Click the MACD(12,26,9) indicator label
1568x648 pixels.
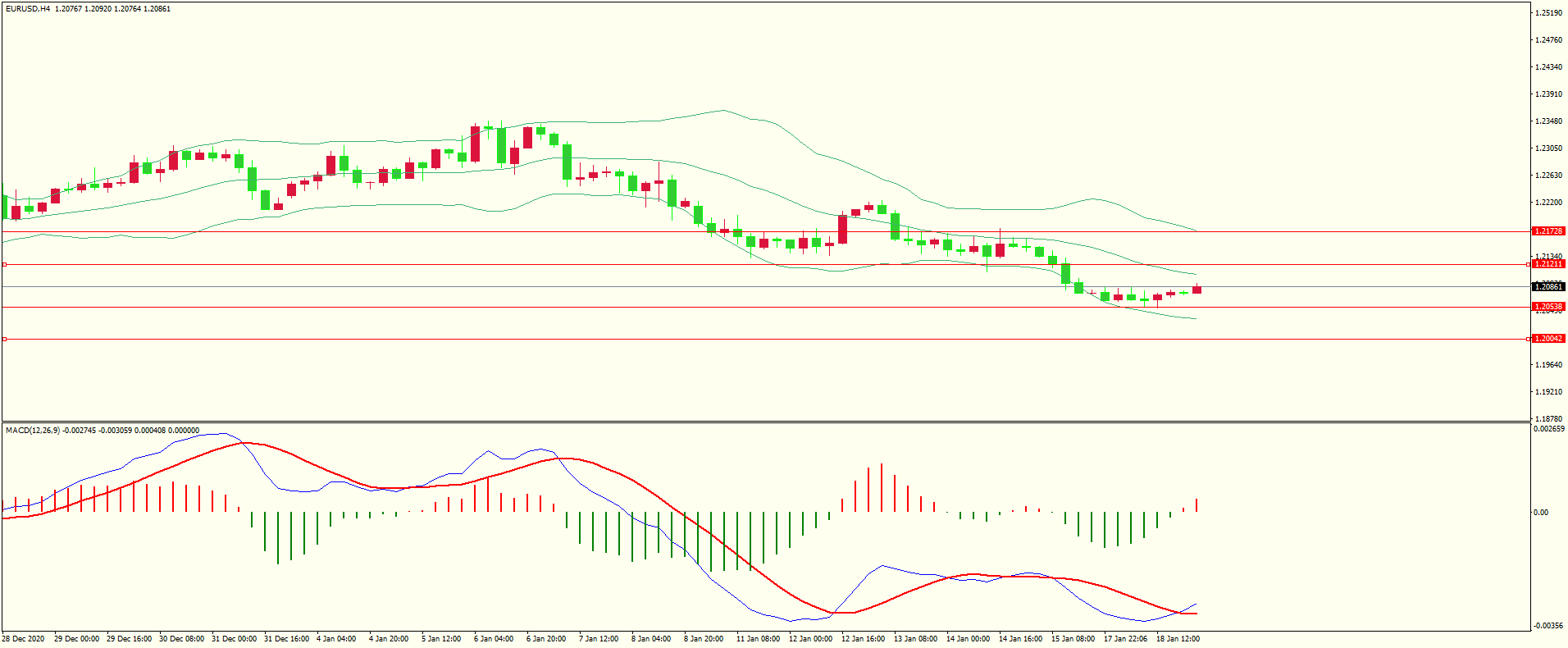(33, 431)
